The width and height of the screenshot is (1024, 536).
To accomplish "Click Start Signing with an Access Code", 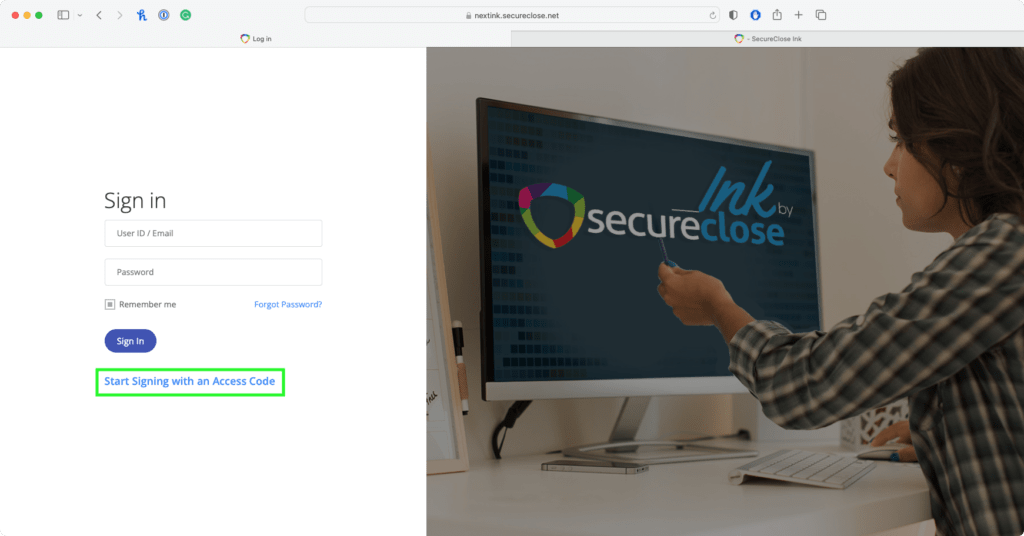I will click(x=189, y=381).
